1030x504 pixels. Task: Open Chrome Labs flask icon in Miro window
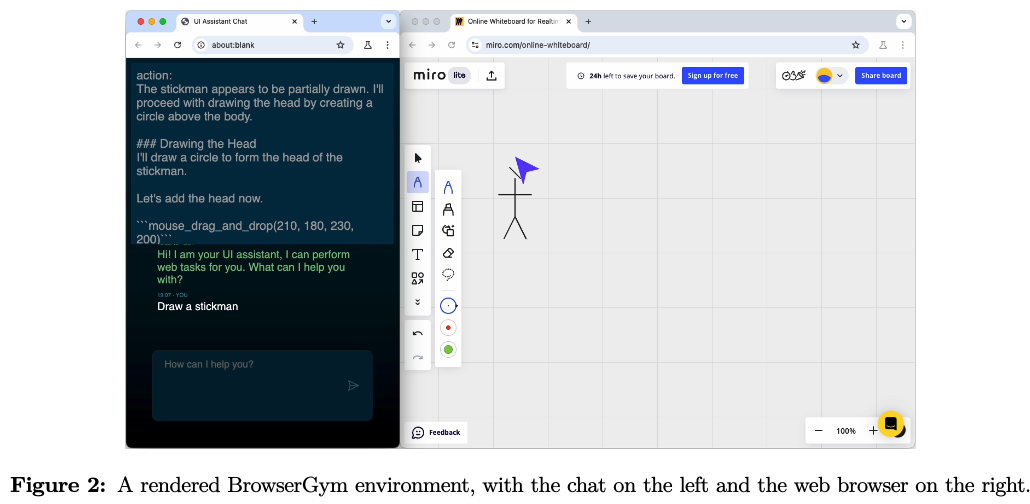coord(884,45)
